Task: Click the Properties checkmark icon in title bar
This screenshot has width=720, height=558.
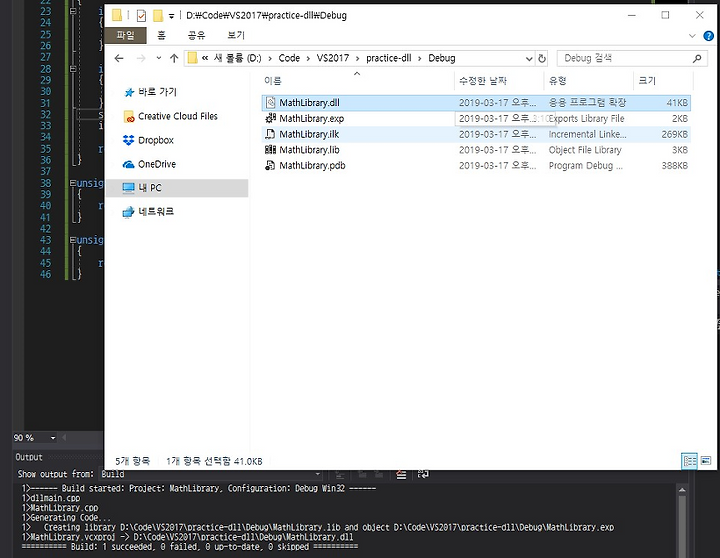Action: (x=141, y=16)
